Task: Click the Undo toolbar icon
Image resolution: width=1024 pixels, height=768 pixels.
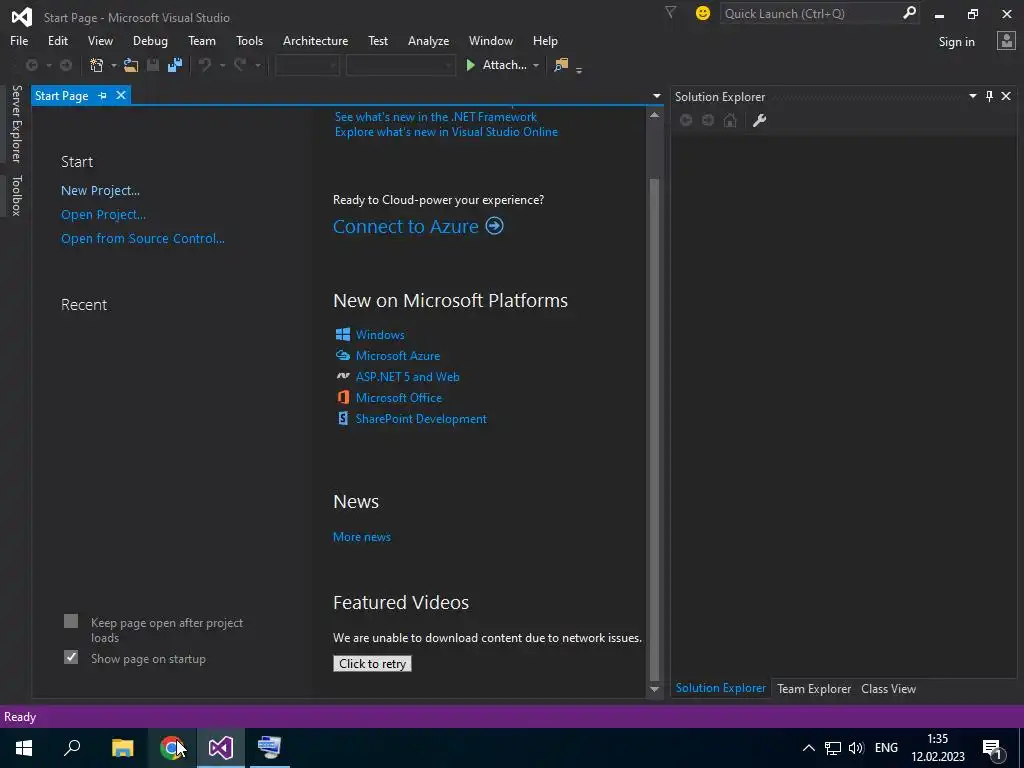Action: click(205, 65)
